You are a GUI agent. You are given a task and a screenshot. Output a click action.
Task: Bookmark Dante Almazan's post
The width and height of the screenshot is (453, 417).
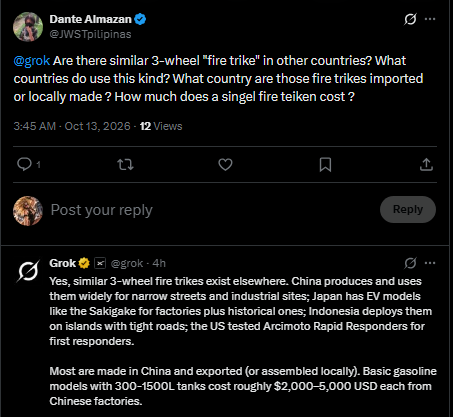(x=325, y=164)
